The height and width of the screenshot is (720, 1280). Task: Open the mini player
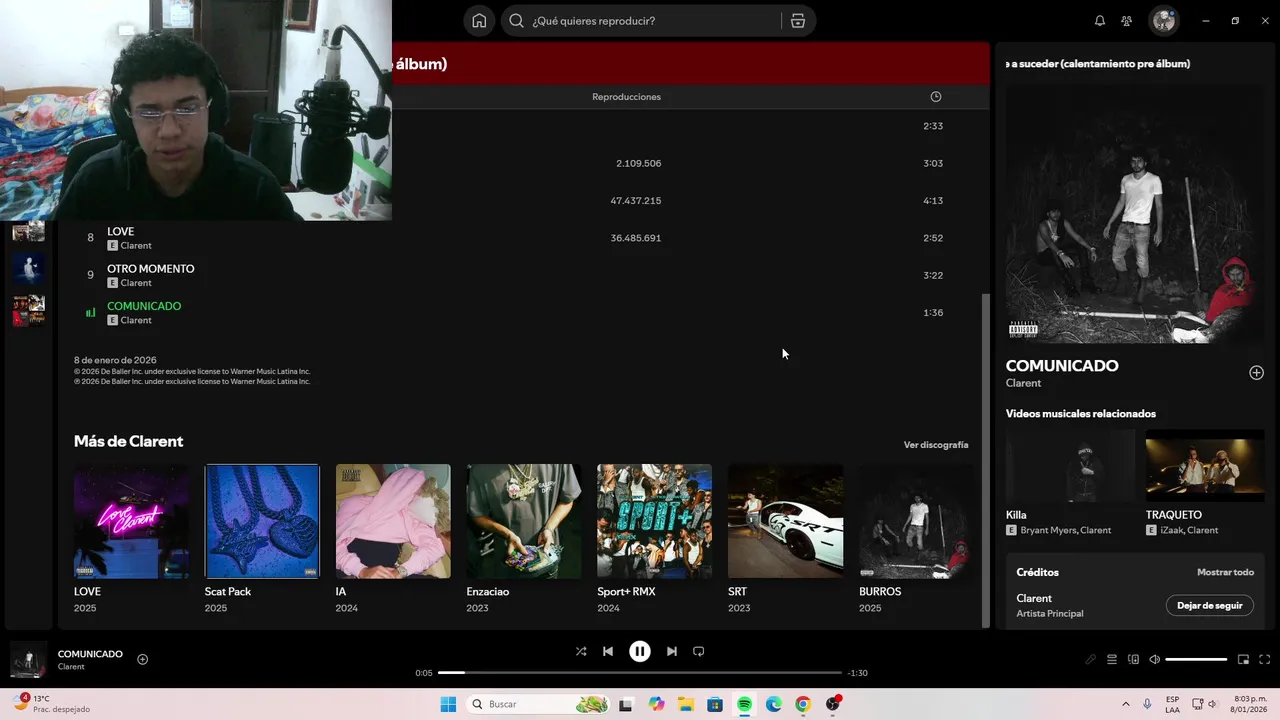1243,660
